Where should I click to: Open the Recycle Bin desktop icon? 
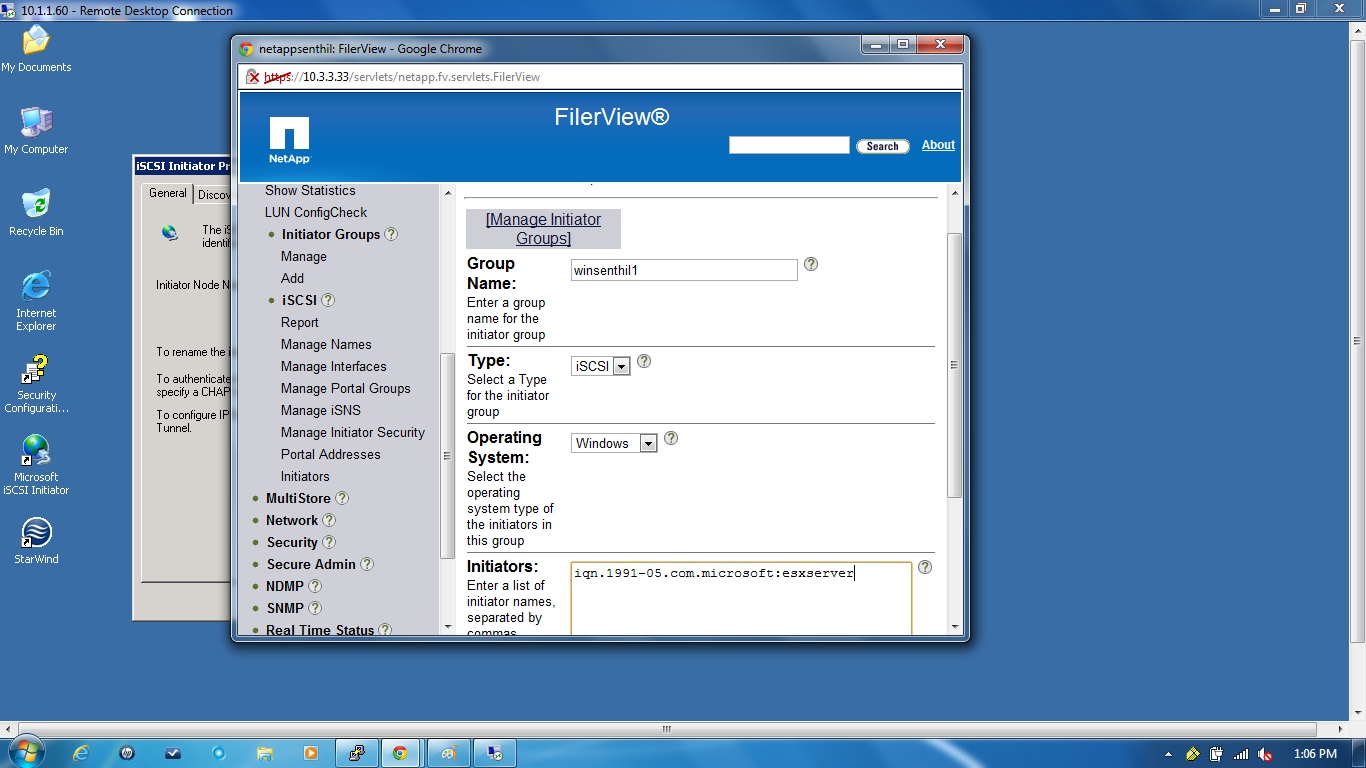pos(36,213)
